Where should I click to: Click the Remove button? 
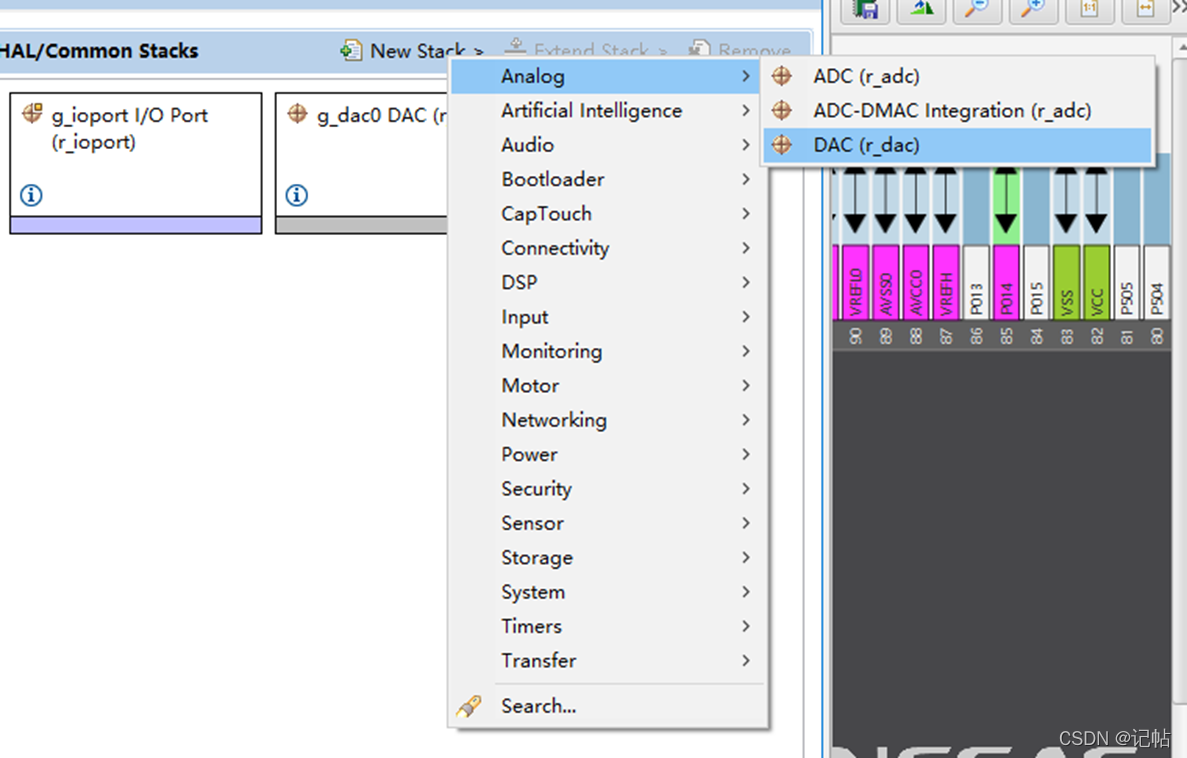741,51
